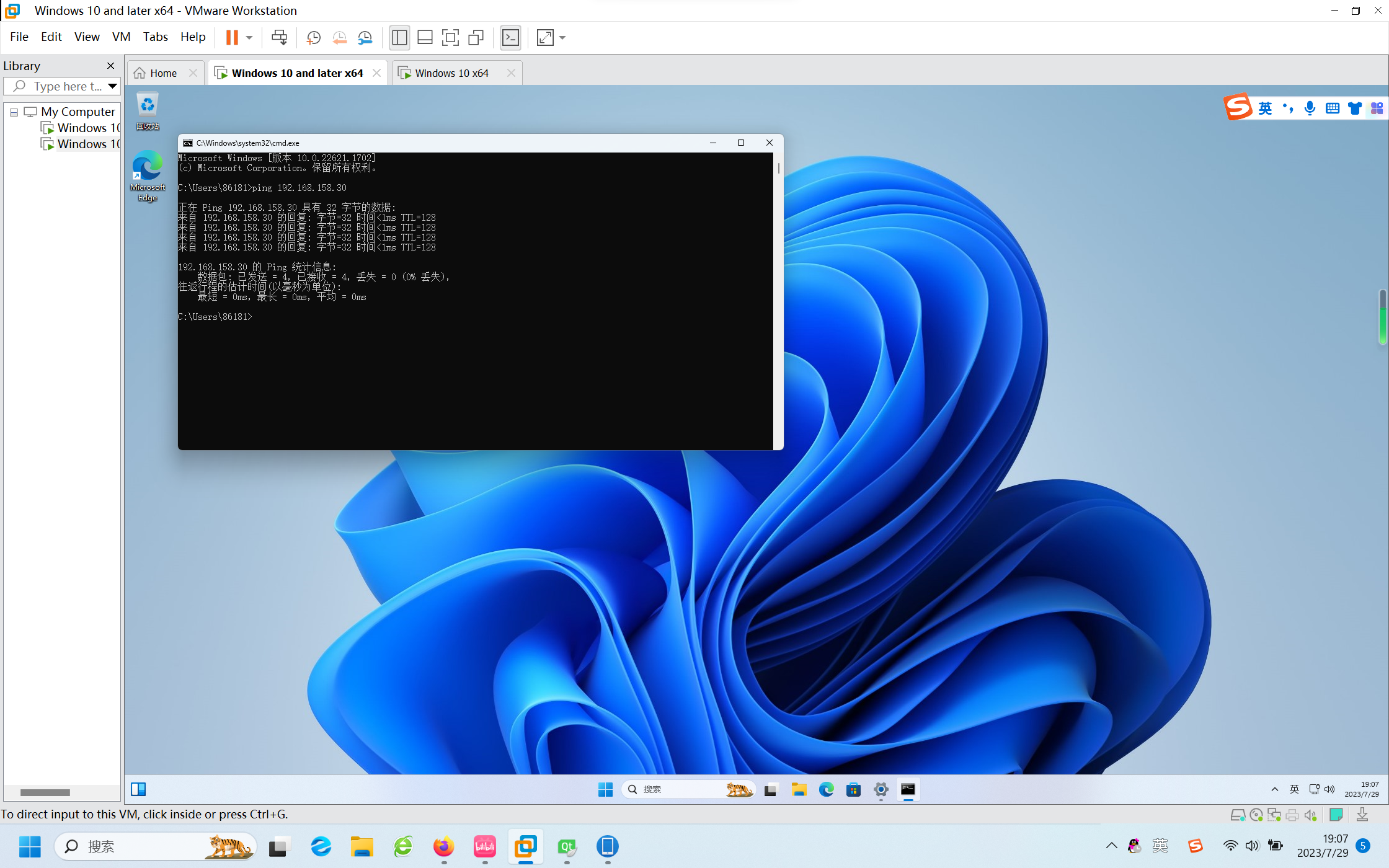Switch to Unity mode icon
The image size is (1389, 868).
(x=476, y=38)
